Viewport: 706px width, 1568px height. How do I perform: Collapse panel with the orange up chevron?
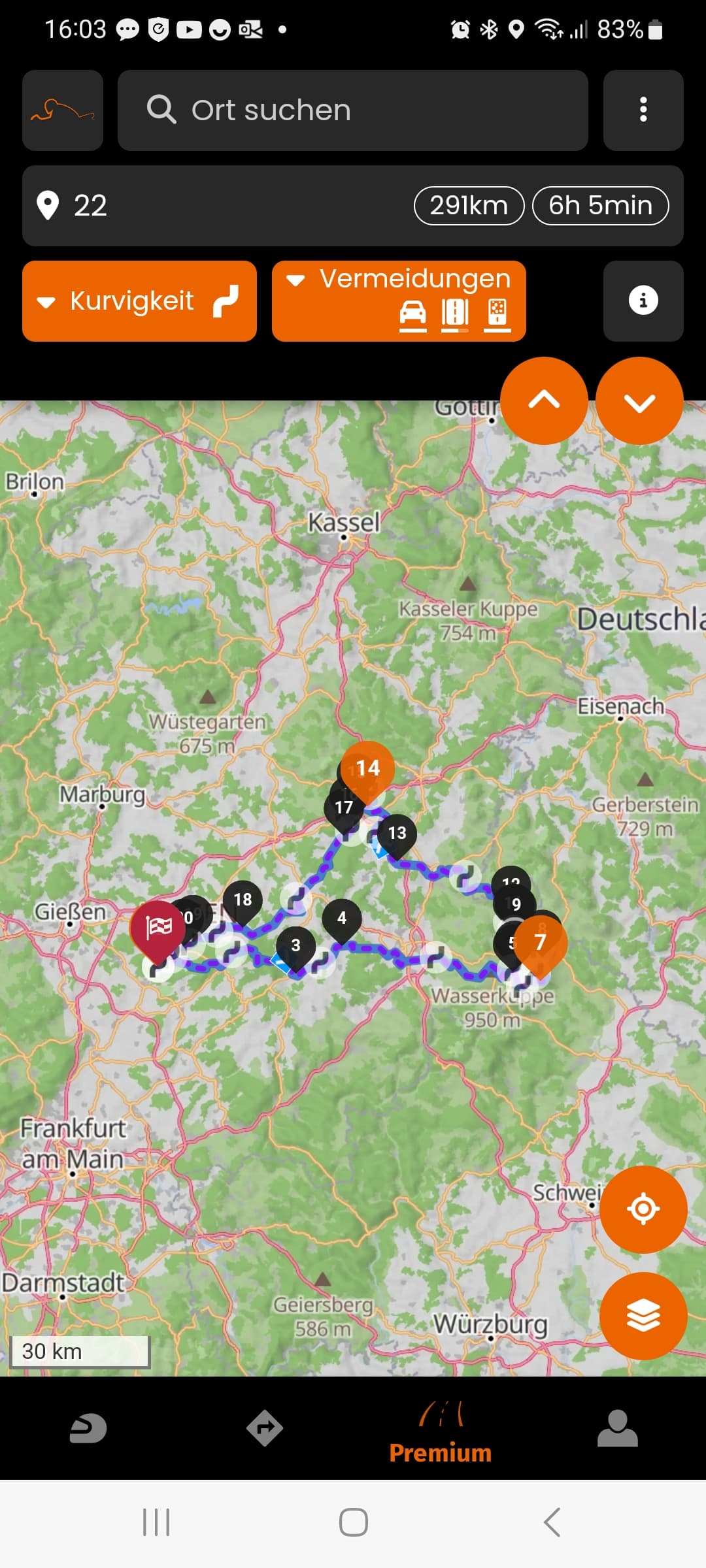(x=544, y=400)
